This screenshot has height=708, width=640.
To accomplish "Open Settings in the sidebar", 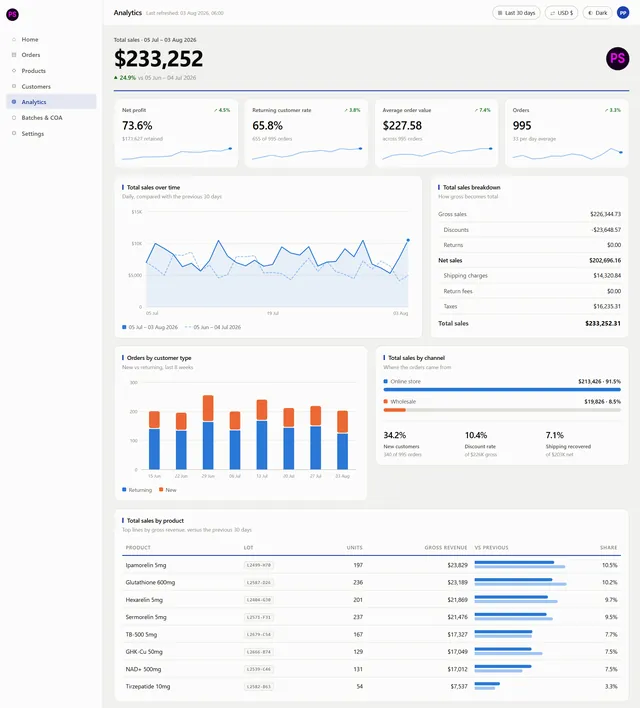I will pyautogui.click(x=51, y=133).
